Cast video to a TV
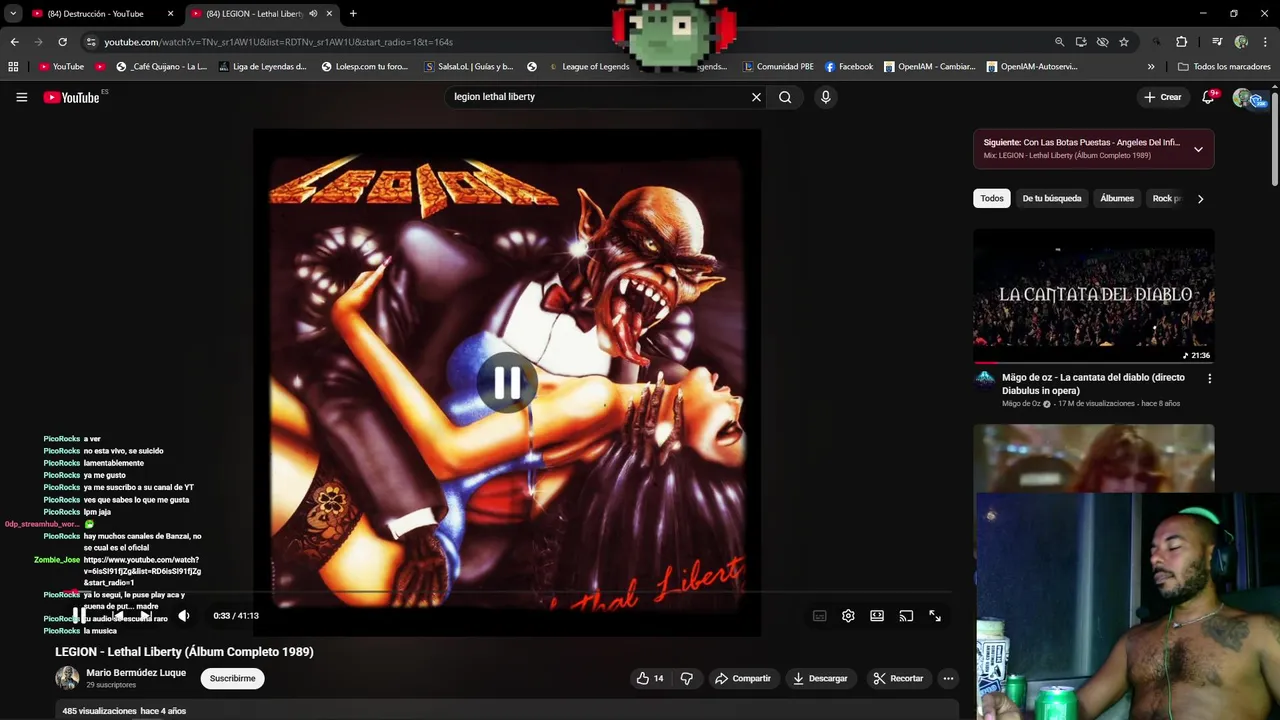 (x=906, y=616)
